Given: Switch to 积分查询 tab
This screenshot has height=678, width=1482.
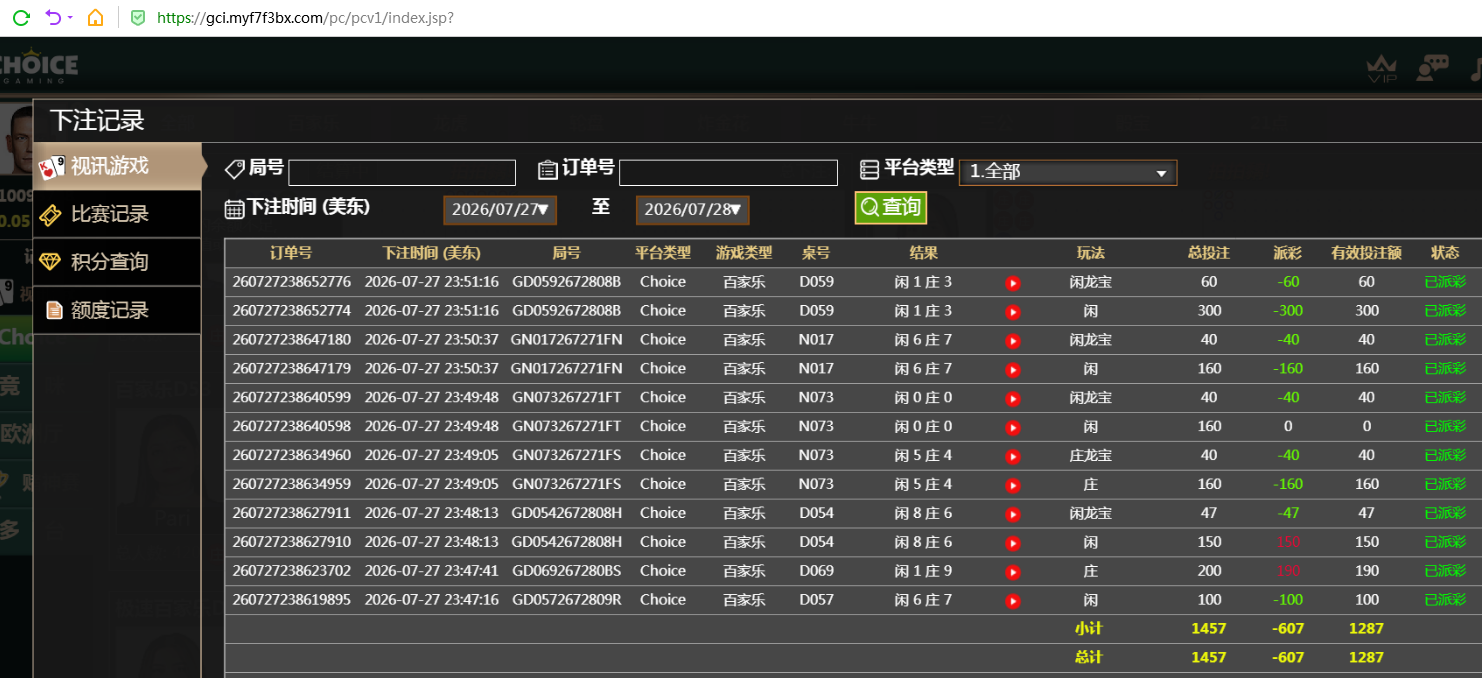Looking at the screenshot, I should pos(118,262).
